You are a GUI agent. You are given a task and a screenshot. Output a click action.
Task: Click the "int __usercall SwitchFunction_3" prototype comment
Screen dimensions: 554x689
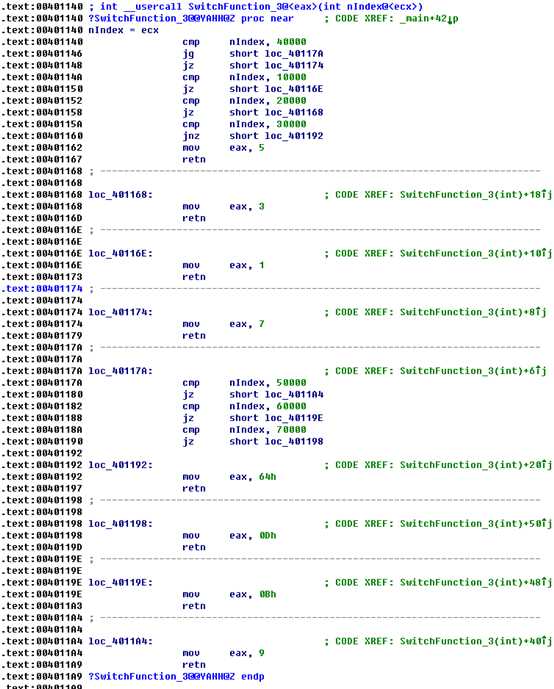(x=261, y=7)
